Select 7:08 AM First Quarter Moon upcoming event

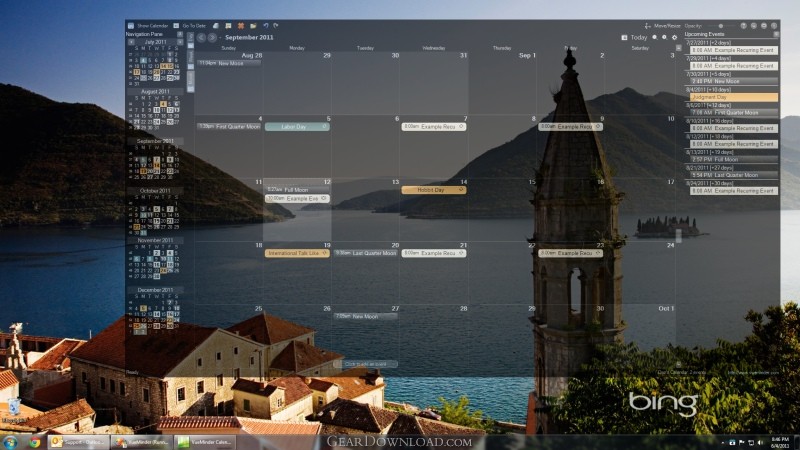click(x=734, y=113)
